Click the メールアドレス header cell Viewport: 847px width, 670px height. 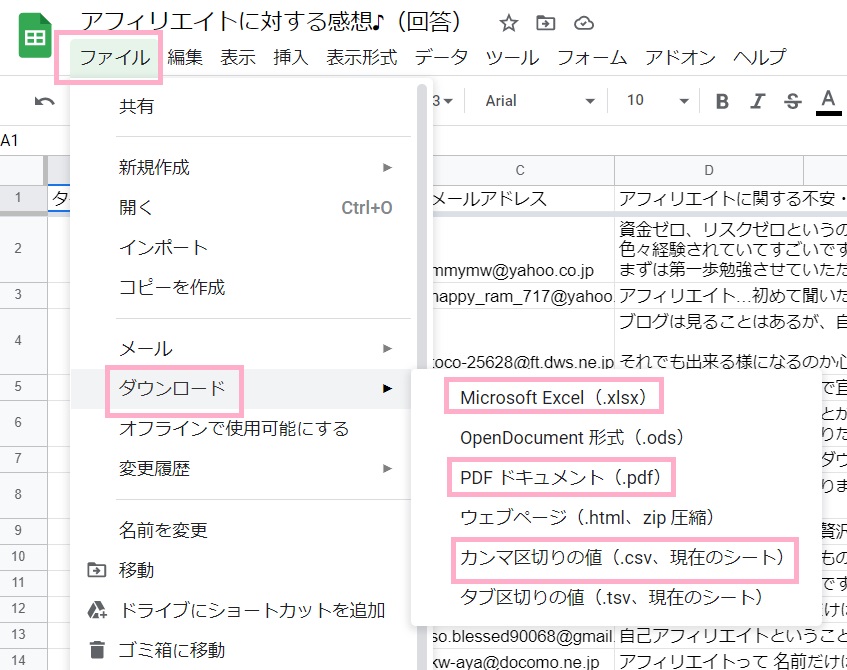pos(523,199)
